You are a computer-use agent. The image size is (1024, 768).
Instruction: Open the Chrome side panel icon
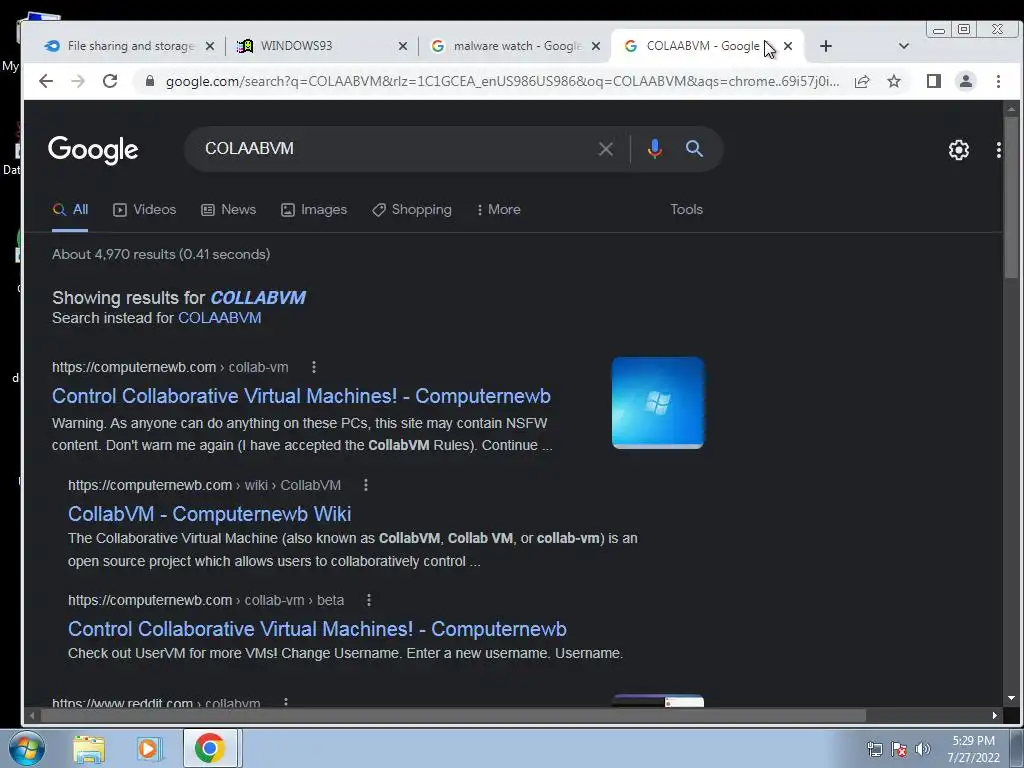(934, 81)
